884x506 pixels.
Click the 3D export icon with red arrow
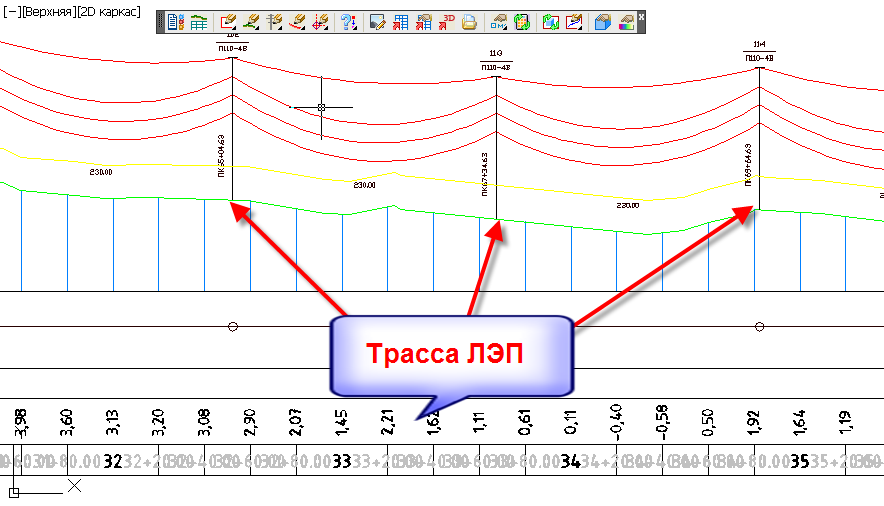(x=448, y=21)
